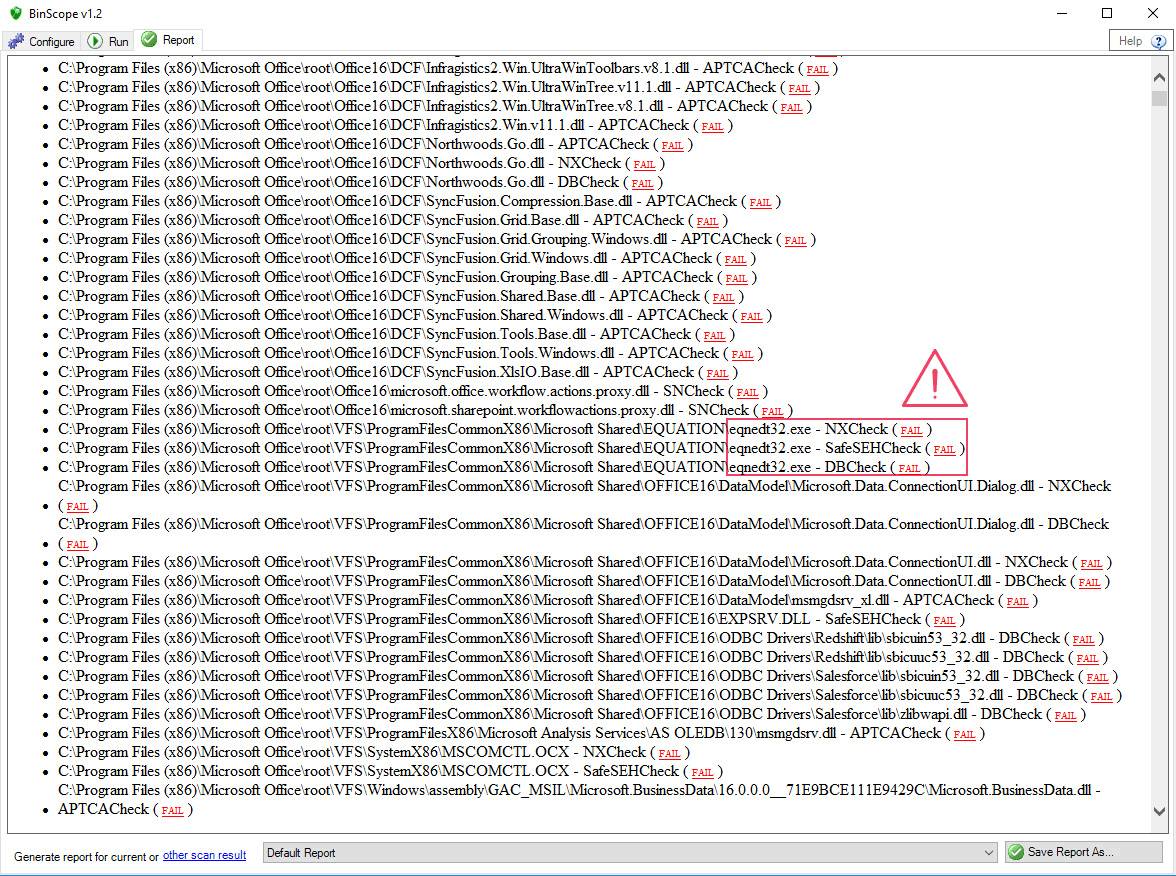
Task: Open FAIL link for SyncFusion.Tools.Windows.dll
Action: pyautogui.click(x=742, y=354)
